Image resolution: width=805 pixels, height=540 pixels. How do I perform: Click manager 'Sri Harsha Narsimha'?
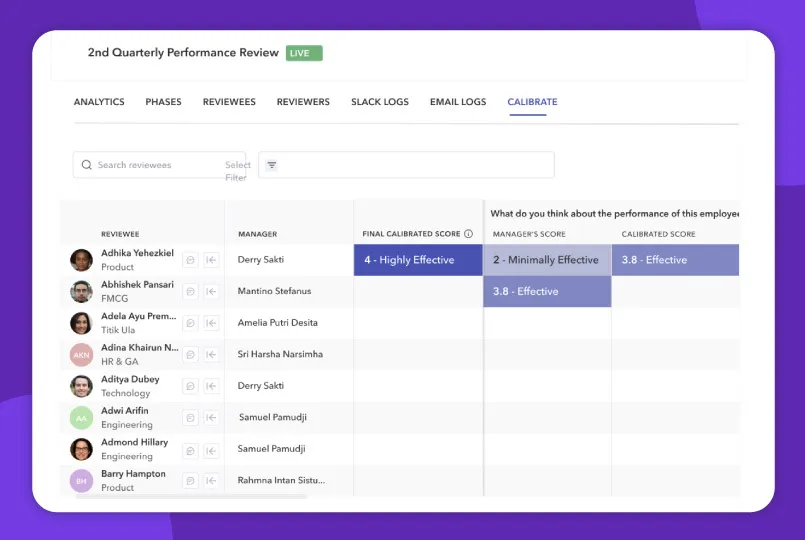(x=280, y=354)
